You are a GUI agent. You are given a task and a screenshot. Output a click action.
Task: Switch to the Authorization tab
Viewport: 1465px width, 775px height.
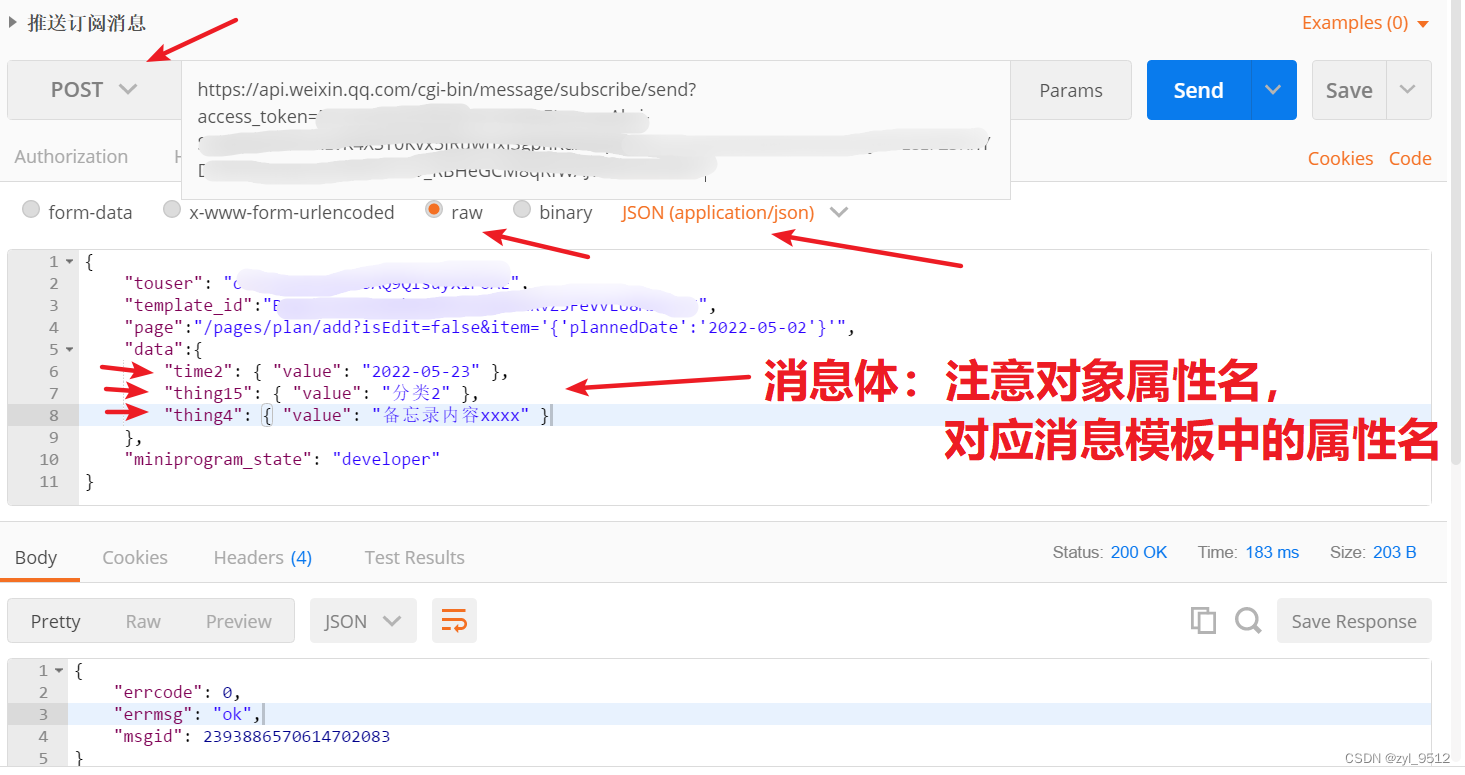(x=71, y=157)
